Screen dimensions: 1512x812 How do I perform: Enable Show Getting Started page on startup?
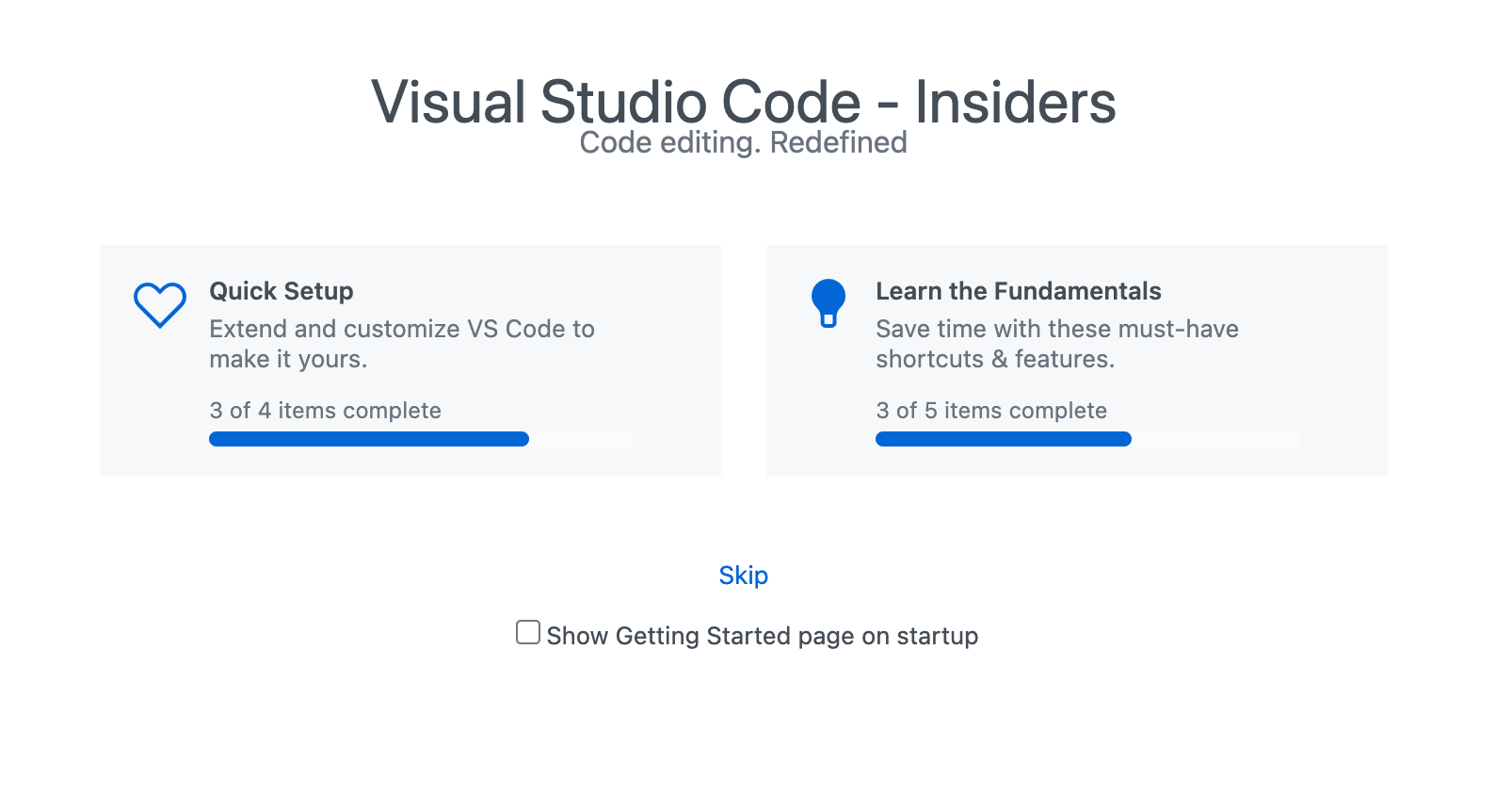(x=527, y=633)
